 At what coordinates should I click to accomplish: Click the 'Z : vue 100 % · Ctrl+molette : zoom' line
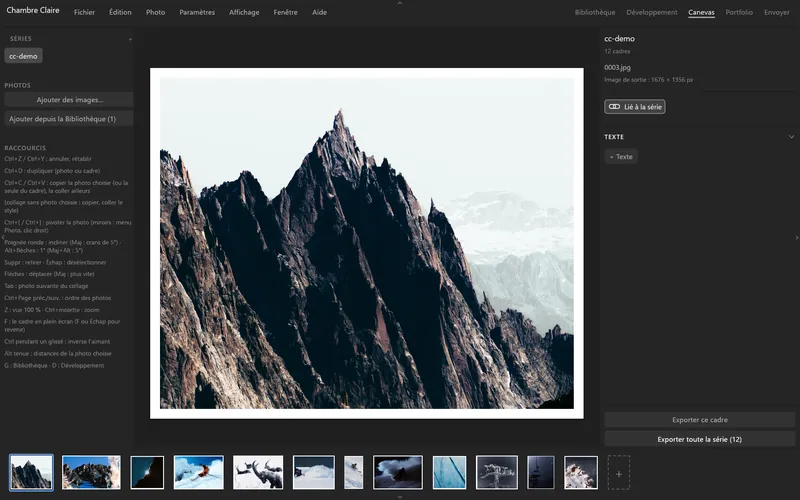(x=52, y=310)
